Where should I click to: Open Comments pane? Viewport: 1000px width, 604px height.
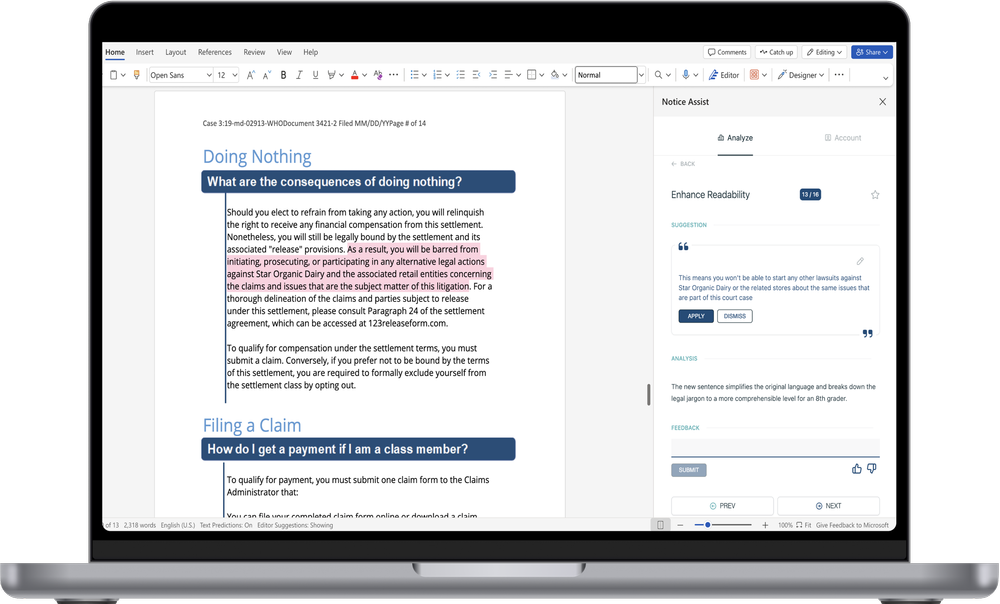pos(727,52)
